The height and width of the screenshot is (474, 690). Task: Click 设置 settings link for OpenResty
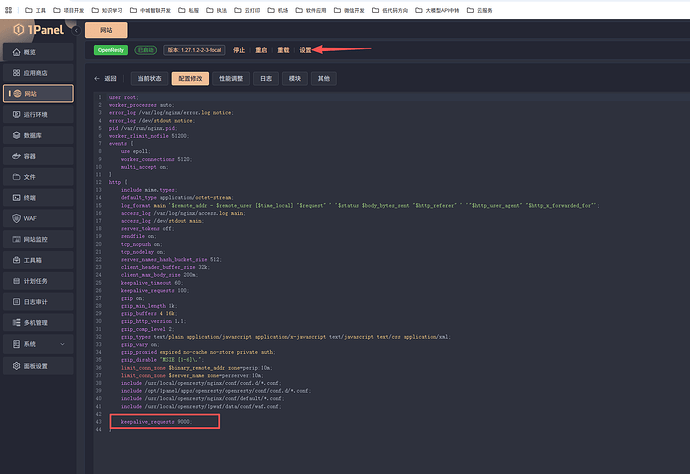(x=305, y=48)
